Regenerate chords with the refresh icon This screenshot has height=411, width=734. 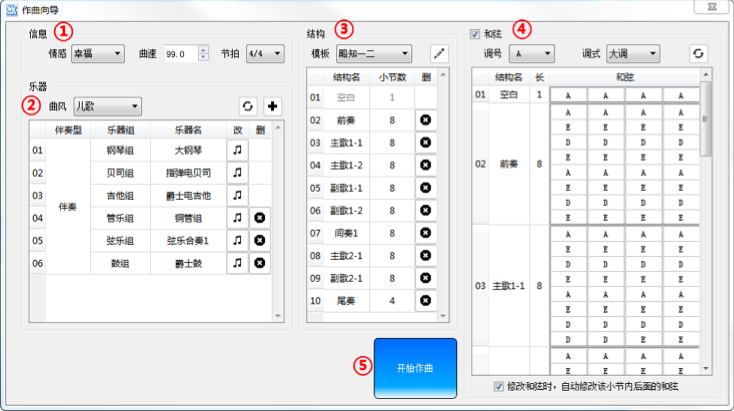point(698,53)
